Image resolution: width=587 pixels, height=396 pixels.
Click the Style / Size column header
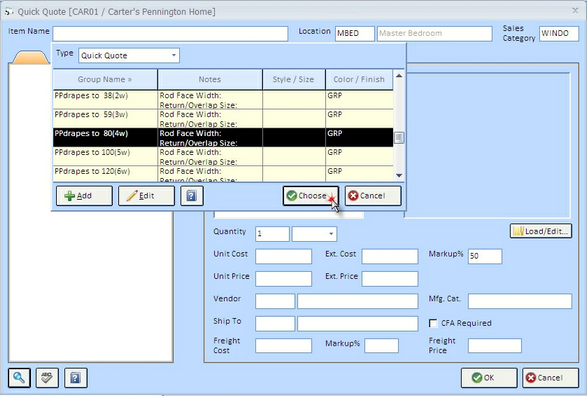point(294,79)
